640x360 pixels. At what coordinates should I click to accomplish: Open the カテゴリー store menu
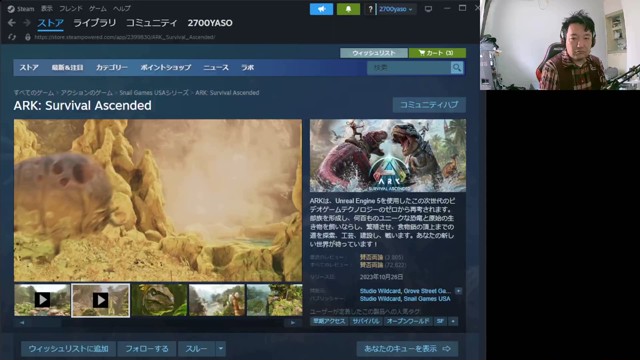tap(112, 68)
